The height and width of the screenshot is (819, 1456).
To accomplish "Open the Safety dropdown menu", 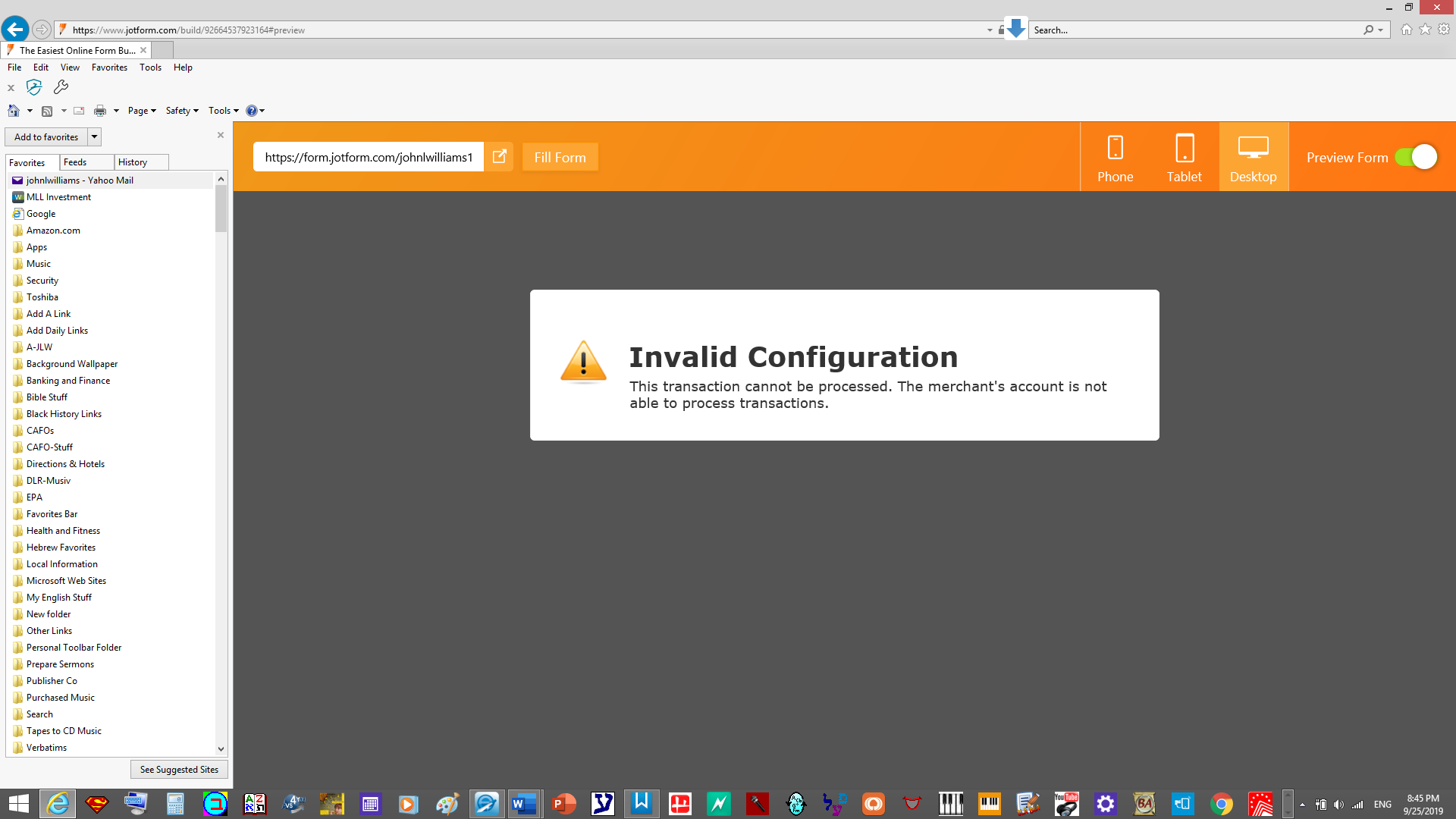I will pos(182,111).
